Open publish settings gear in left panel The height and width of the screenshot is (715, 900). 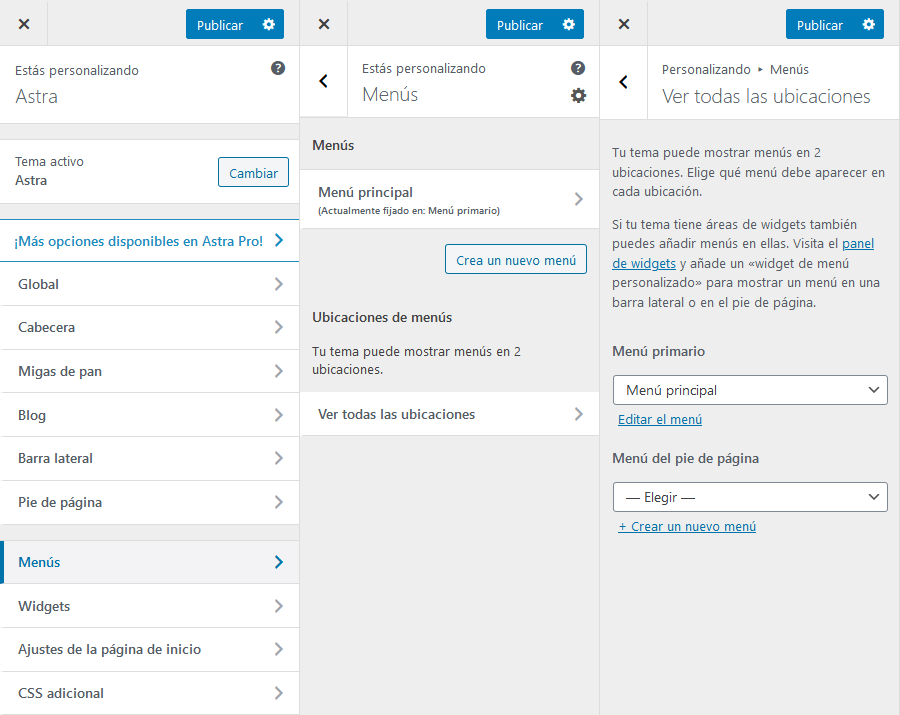point(268,25)
